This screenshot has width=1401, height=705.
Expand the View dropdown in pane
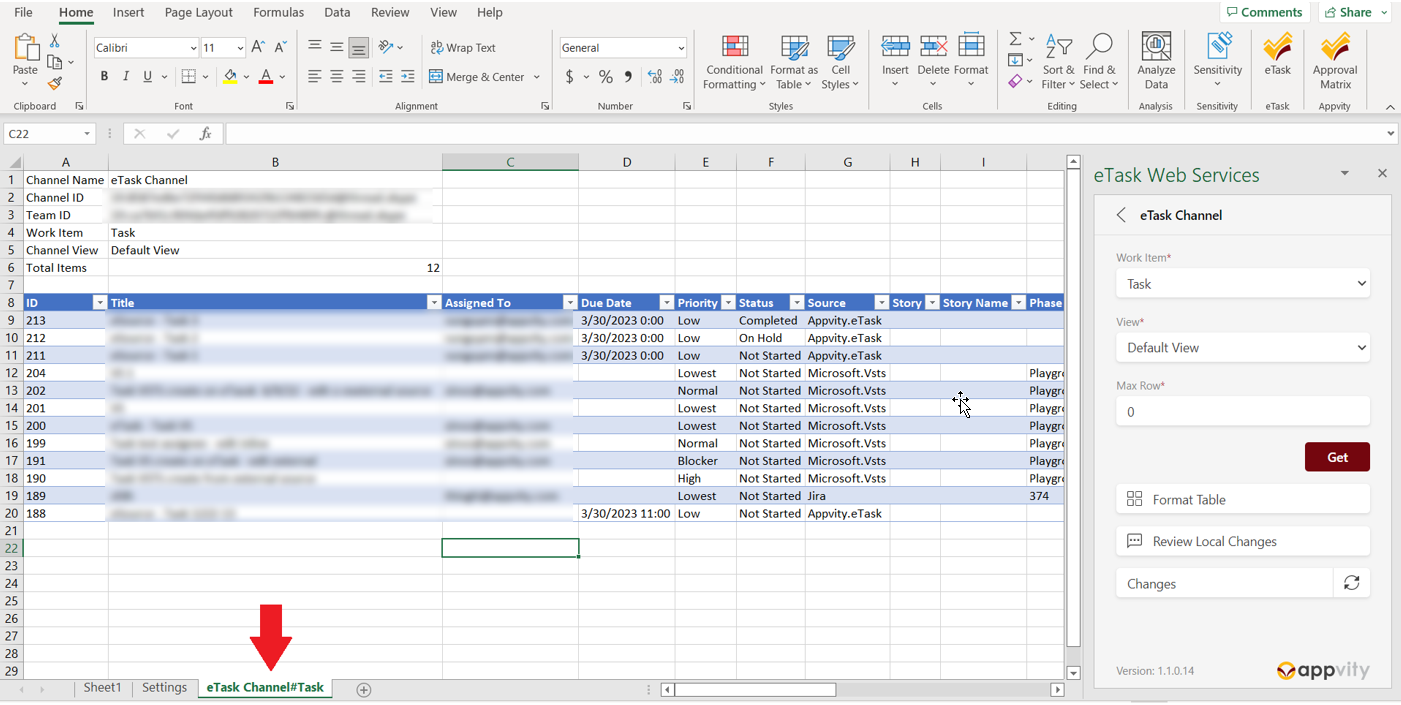1242,348
